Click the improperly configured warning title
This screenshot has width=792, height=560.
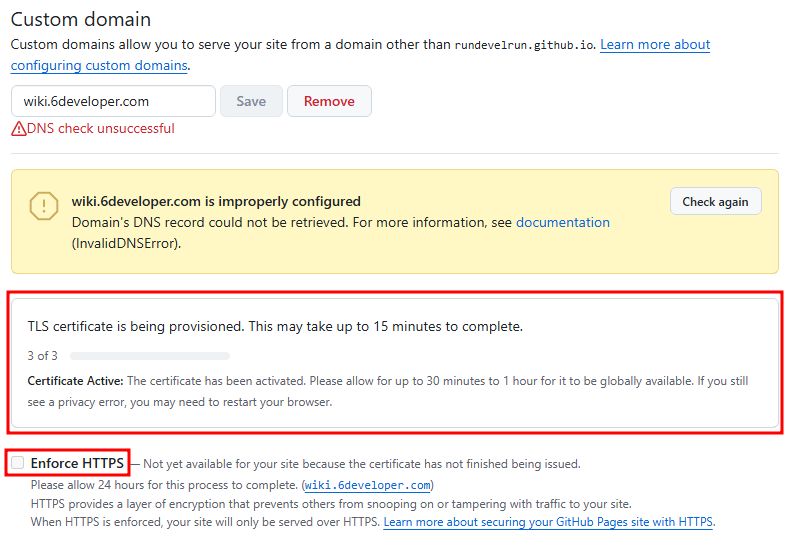pyautogui.click(x=216, y=201)
